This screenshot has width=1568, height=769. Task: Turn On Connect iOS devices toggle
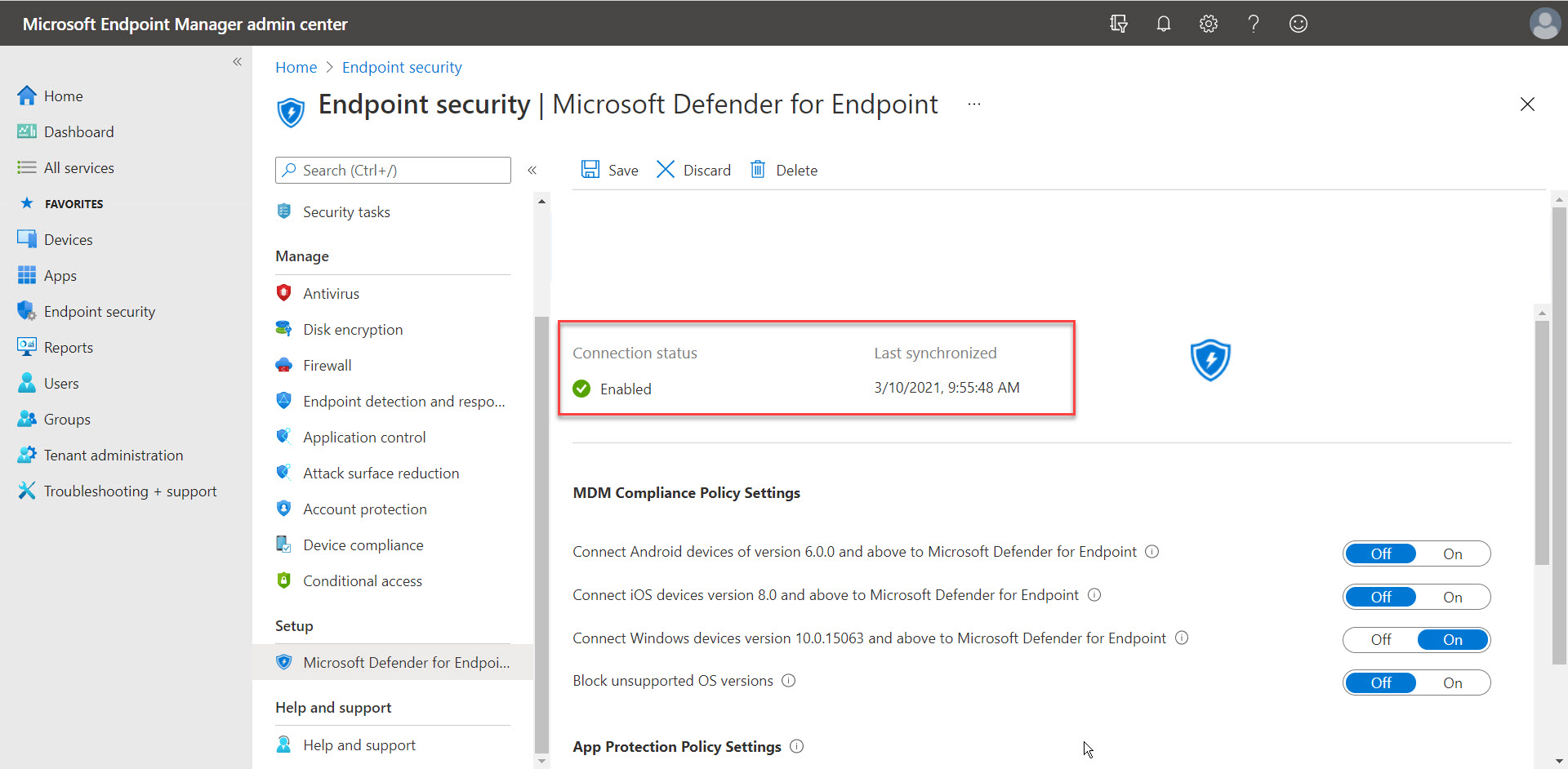coord(1452,598)
